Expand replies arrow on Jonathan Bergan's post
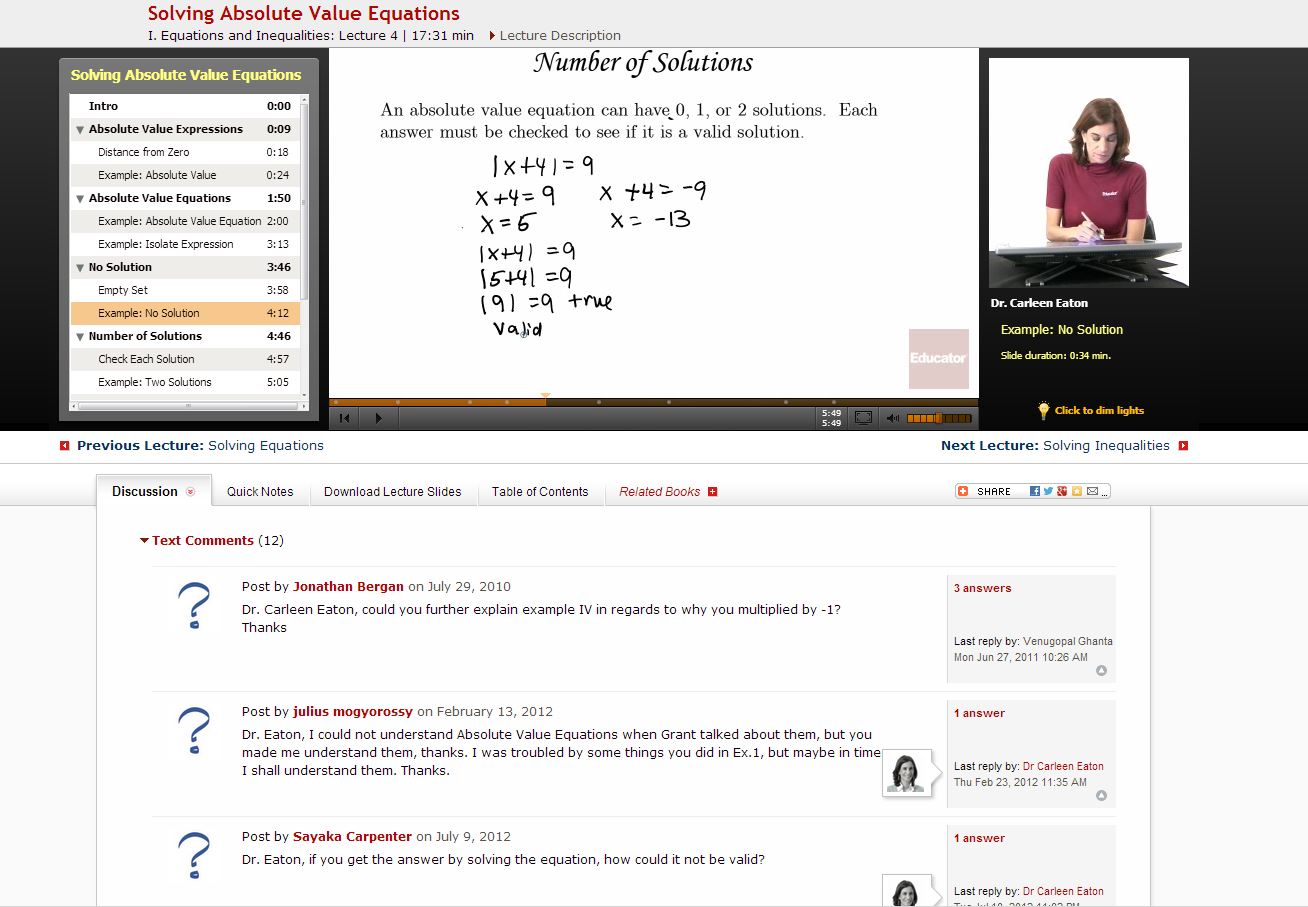The height and width of the screenshot is (907, 1308). click(x=1101, y=670)
